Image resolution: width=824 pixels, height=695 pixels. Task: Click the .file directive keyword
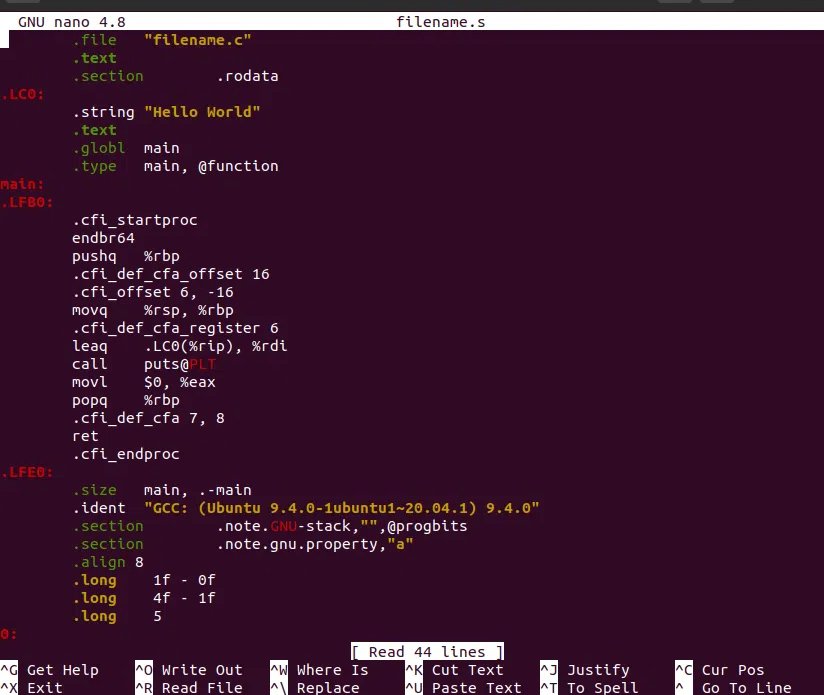(94, 40)
